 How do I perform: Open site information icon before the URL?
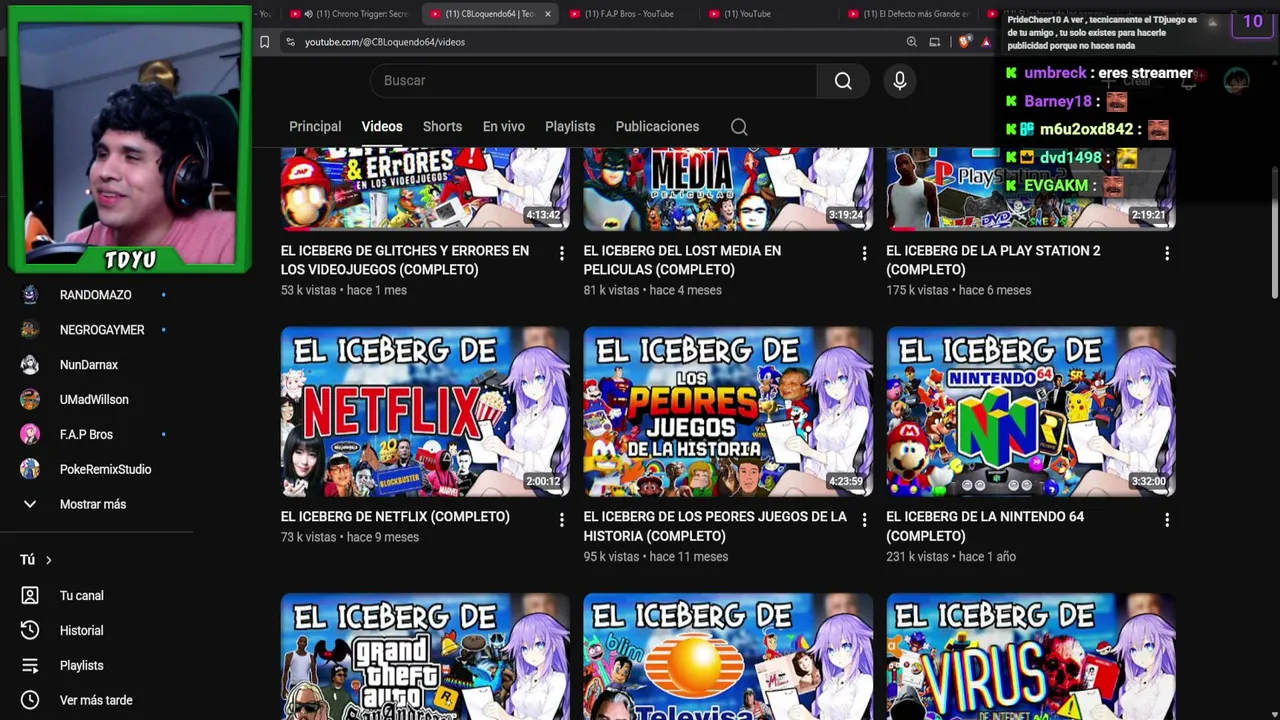tap(290, 42)
